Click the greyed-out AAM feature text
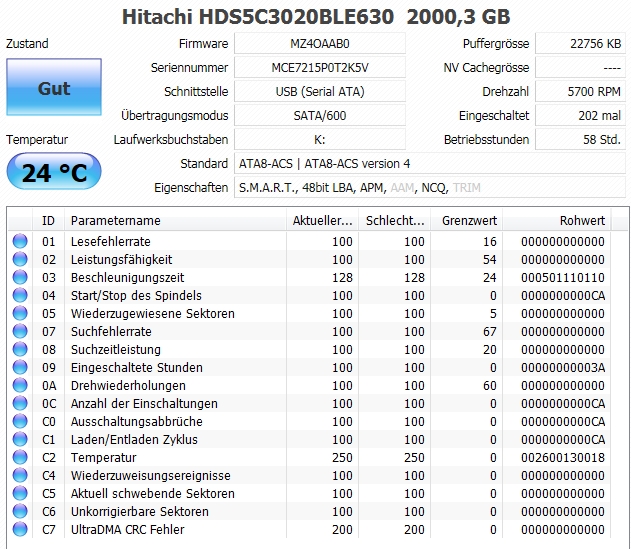The image size is (631, 549). point(402,188)
